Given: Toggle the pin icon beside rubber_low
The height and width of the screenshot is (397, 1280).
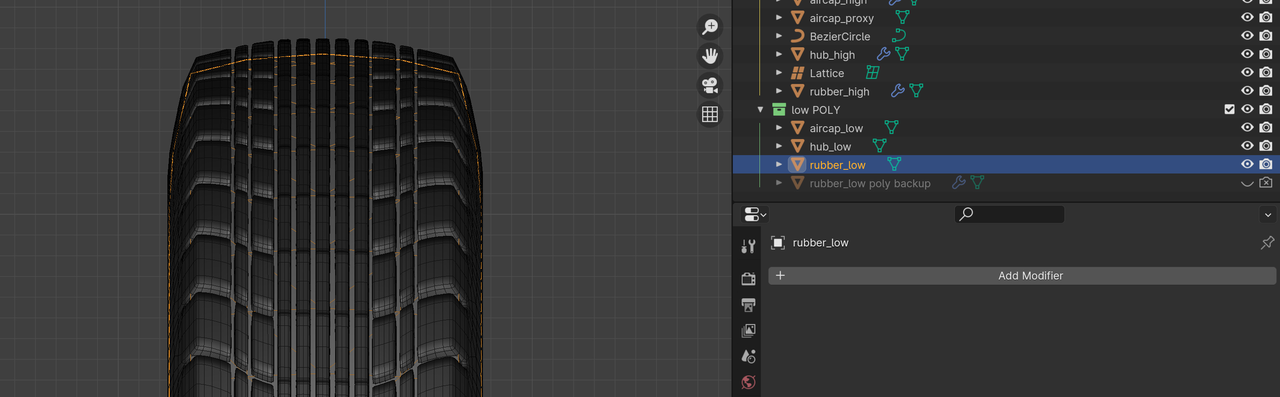Looking at the screenshot, I should point(1267,242).
